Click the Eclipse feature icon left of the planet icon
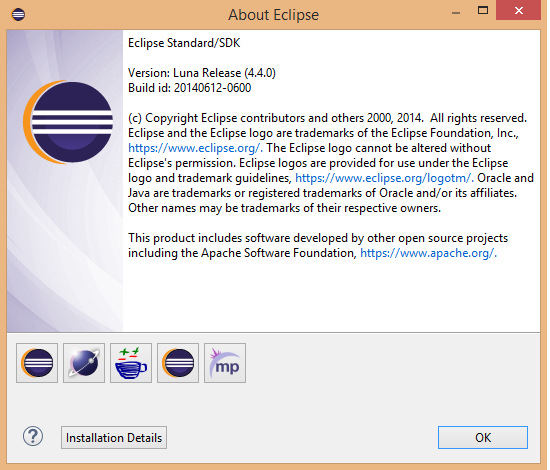Viewport: 550px width, 470px height. [37, 363]
